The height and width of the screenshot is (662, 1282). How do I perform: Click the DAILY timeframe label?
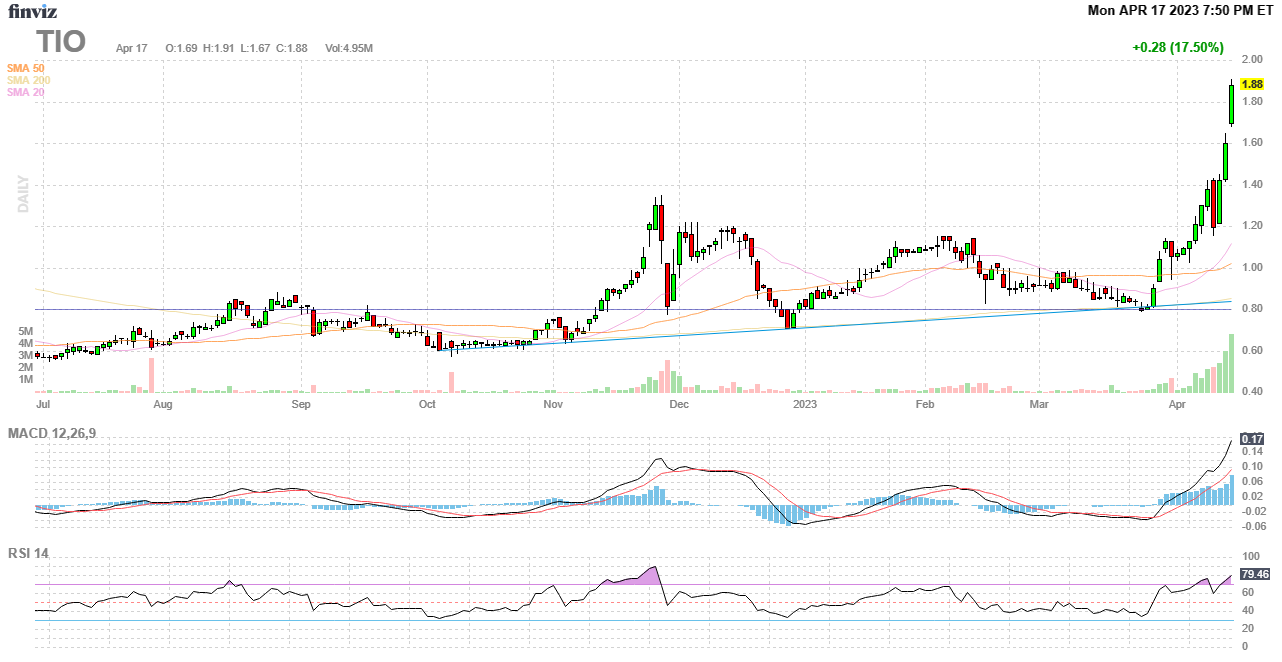[22, 194]
